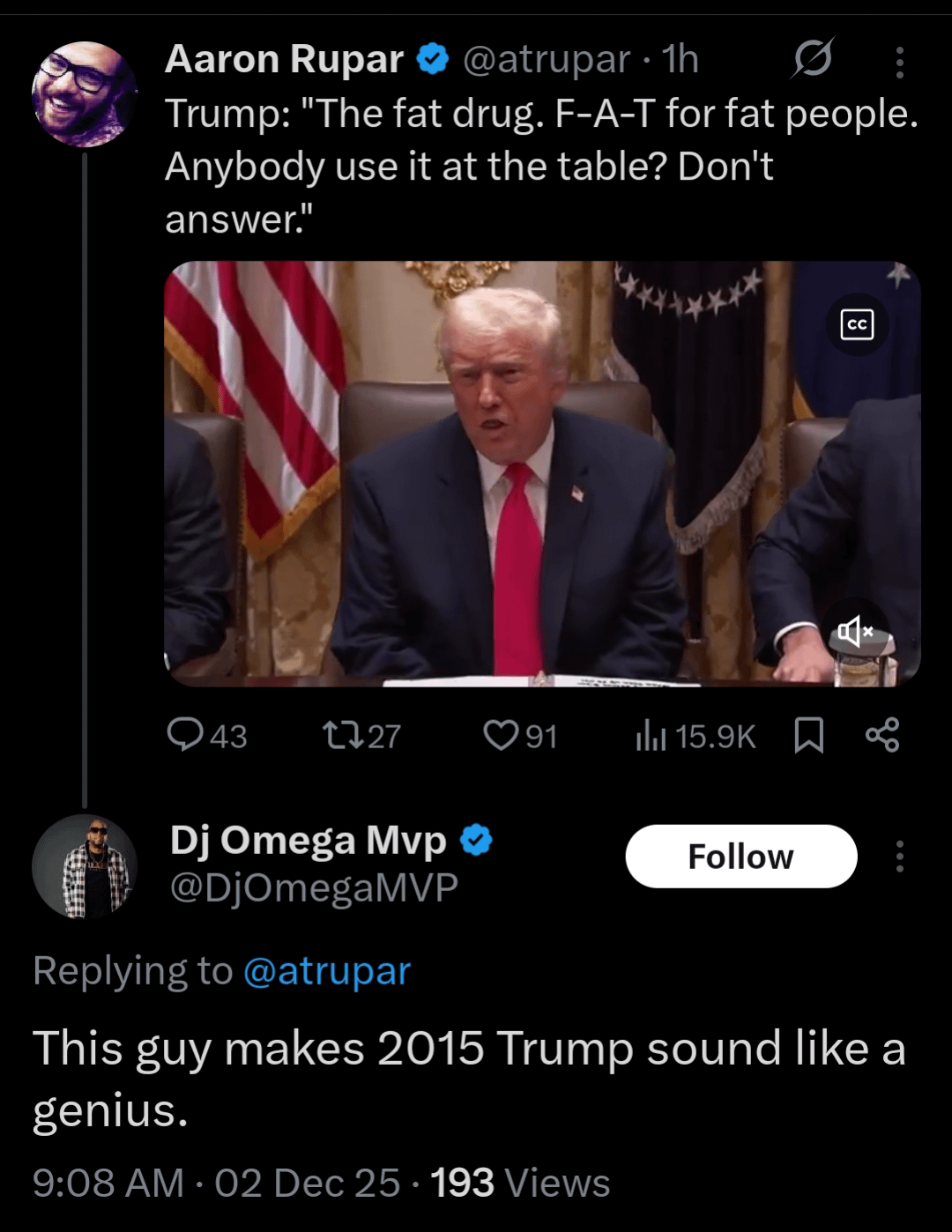Open Aaron Rupar's profile name

coord(284,60)
